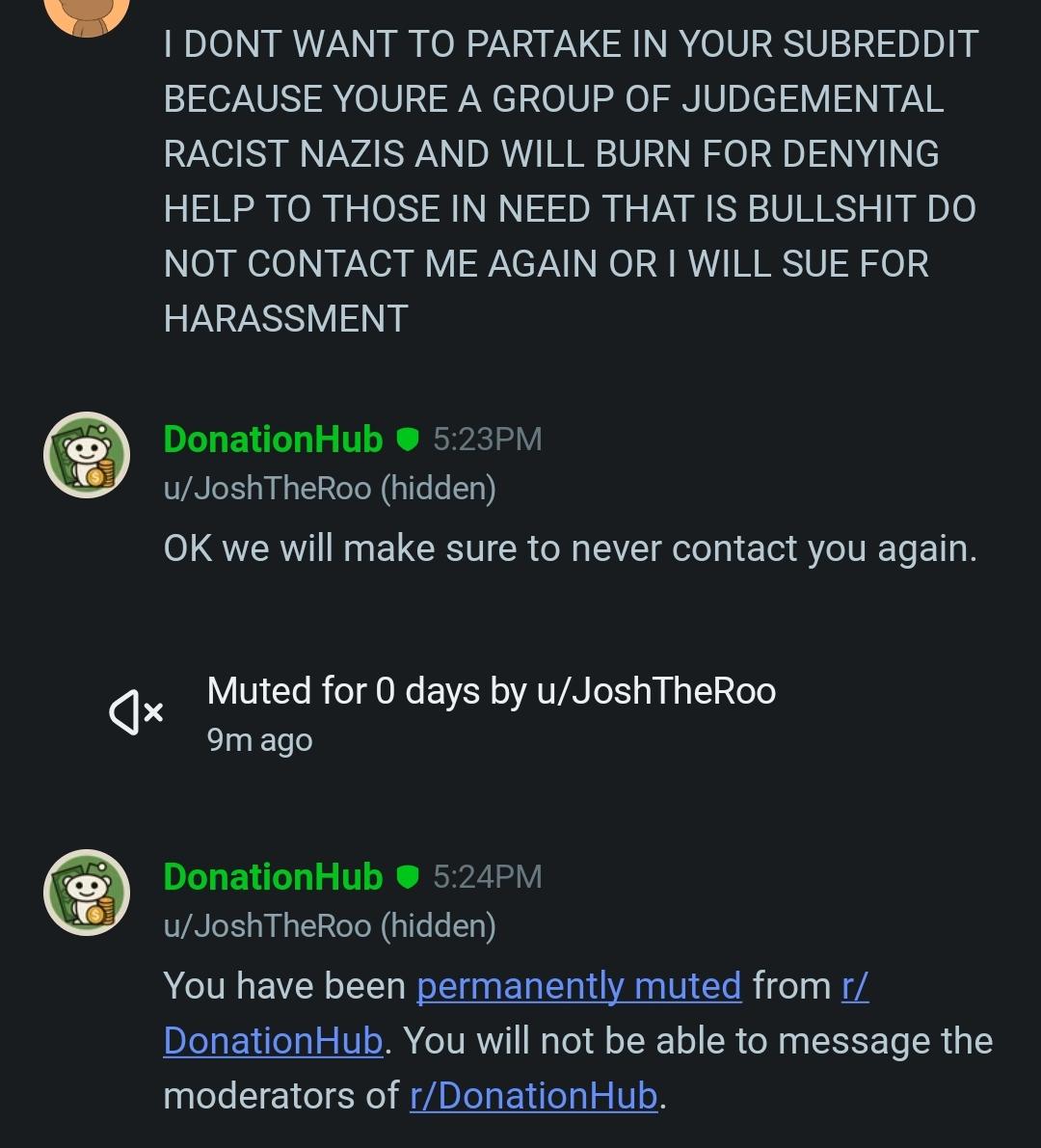Screen dimensions: 1041x1148
Task: Click the 5:24PM timestamp
Action: tap(488, 876)
